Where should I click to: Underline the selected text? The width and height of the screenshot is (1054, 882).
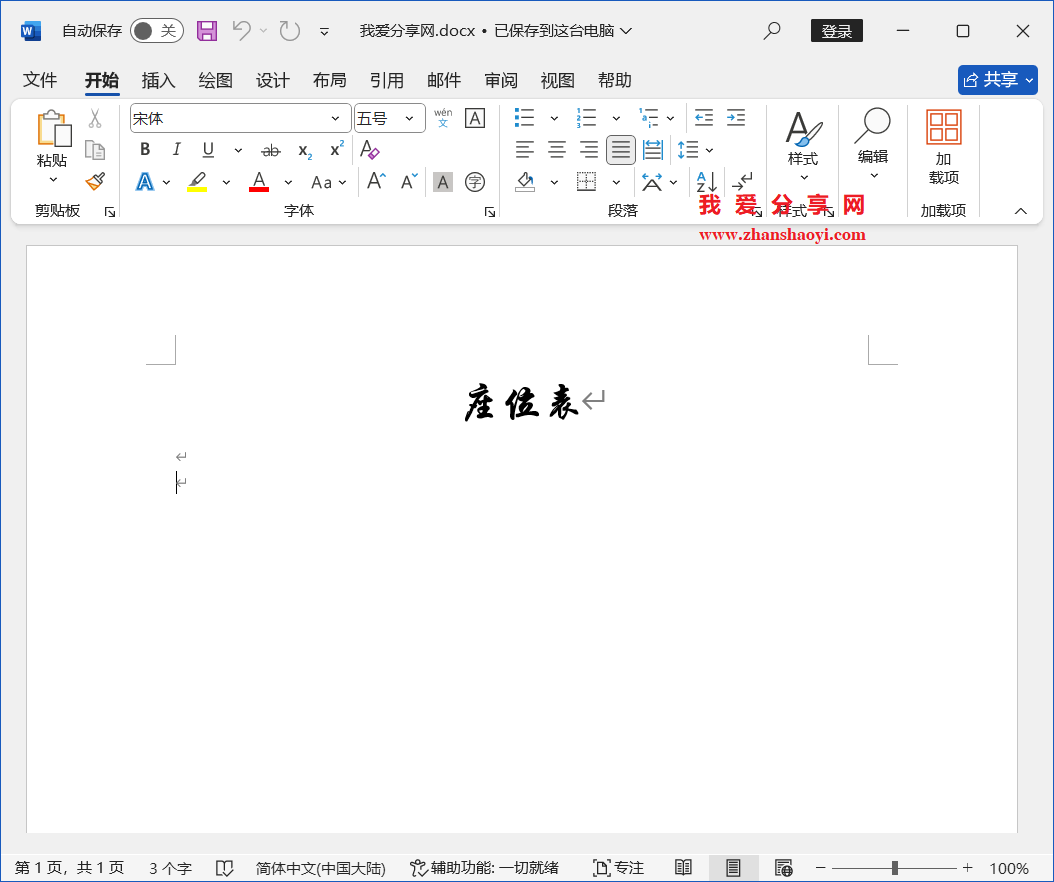pos(208,149)
